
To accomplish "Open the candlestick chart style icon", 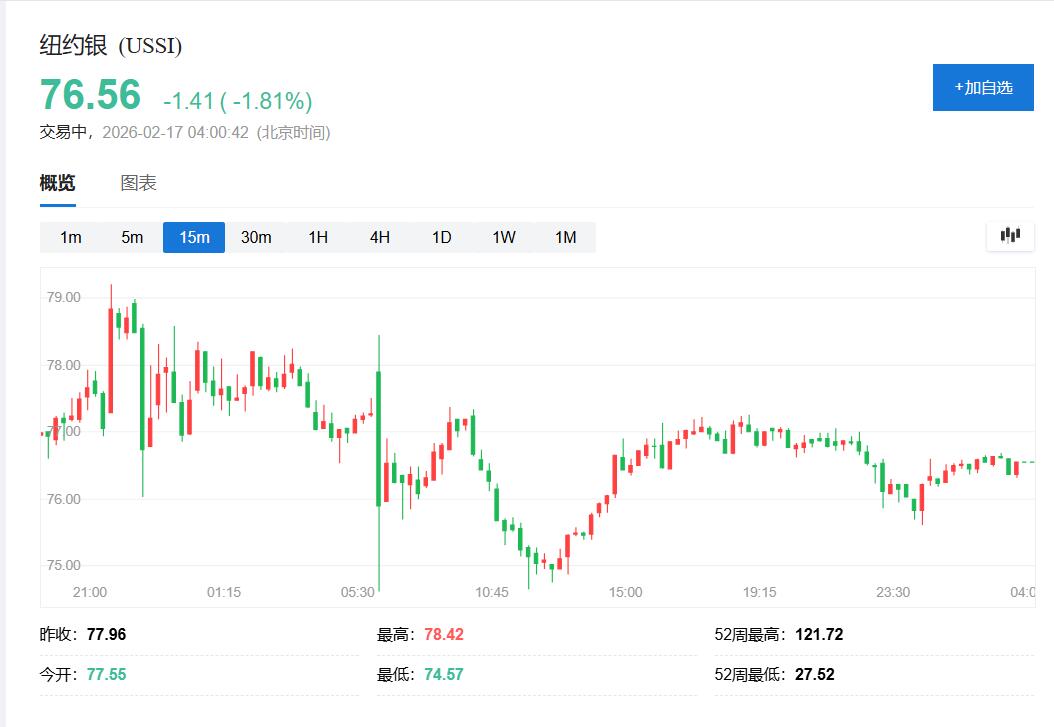I will (x=1010, y=236).
